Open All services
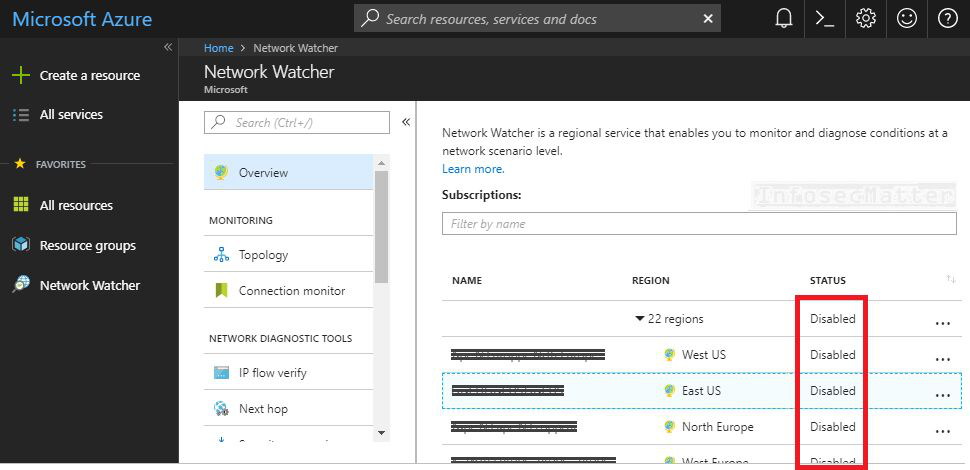The height and width of the screenshot is (470, 970). (x=71, y=114)
